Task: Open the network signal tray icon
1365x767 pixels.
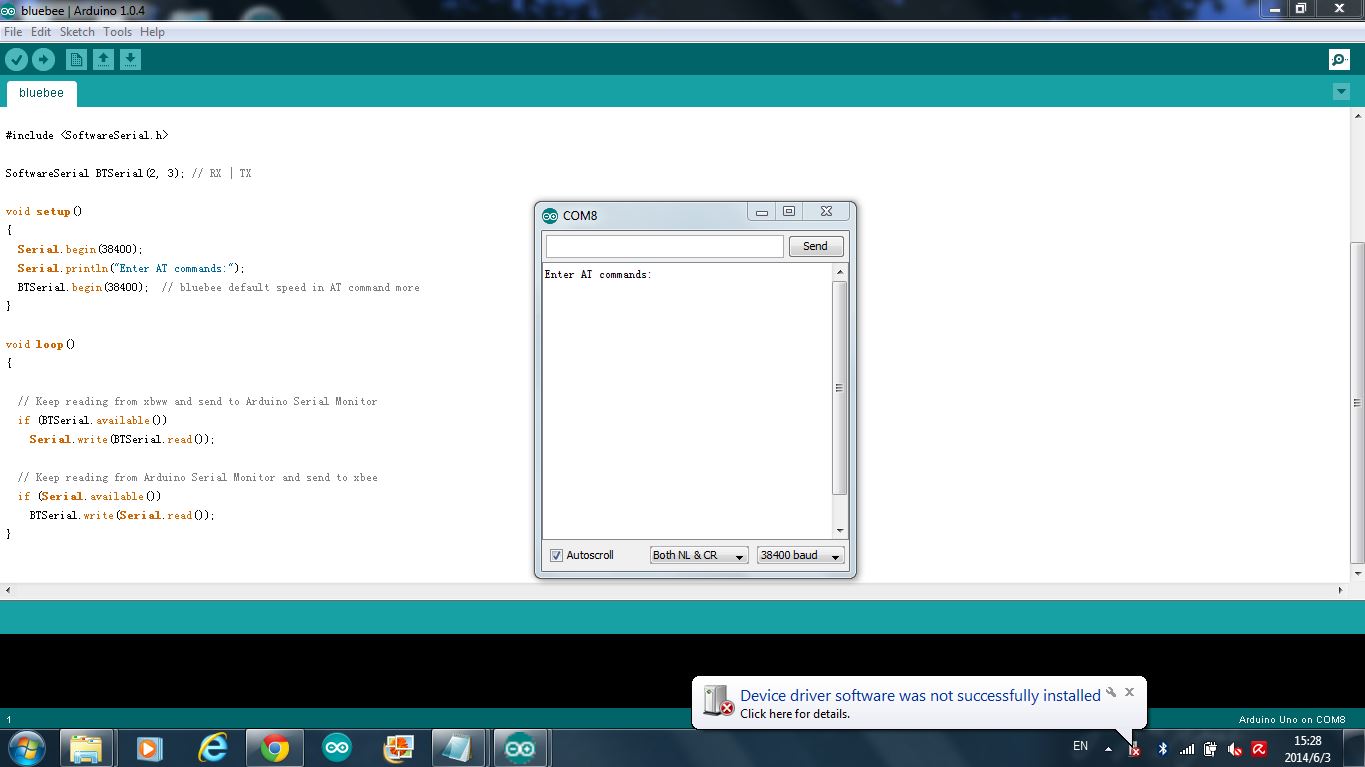Action: tap(1187, 749)
